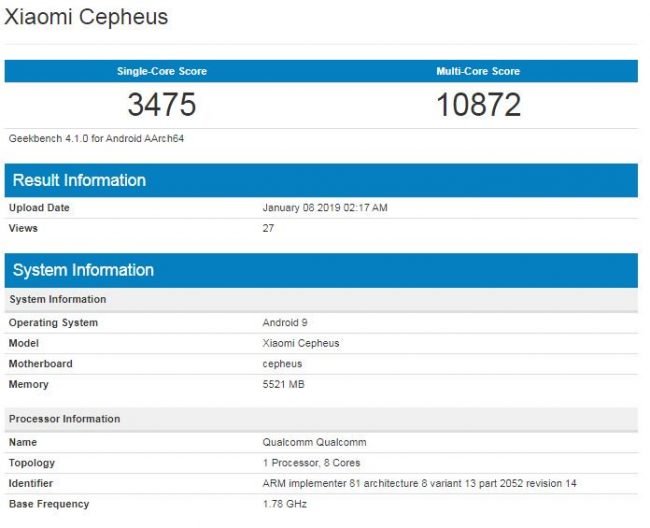The height and width of the screenshot is (528, 650).
Task: Click the Processor Information subheader row
Action: pyautogui.click(x=321, y=419)
